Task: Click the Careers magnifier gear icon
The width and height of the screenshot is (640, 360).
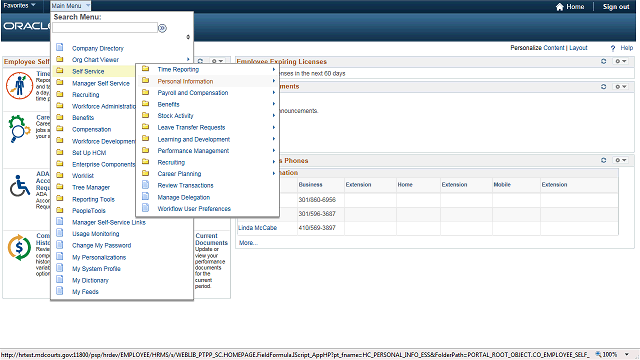Action: point(19,129)
